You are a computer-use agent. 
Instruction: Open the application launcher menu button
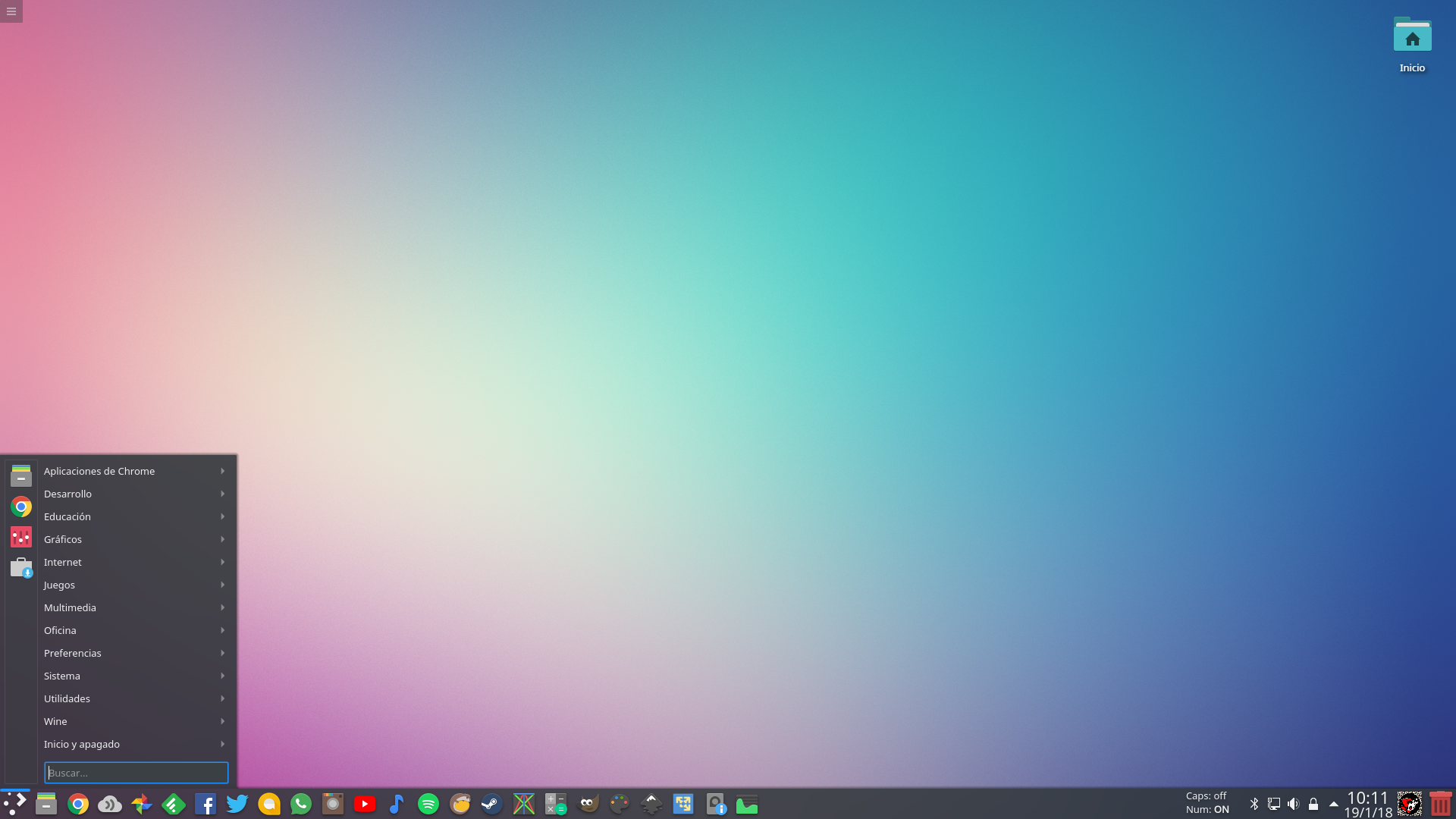[14, 804]
